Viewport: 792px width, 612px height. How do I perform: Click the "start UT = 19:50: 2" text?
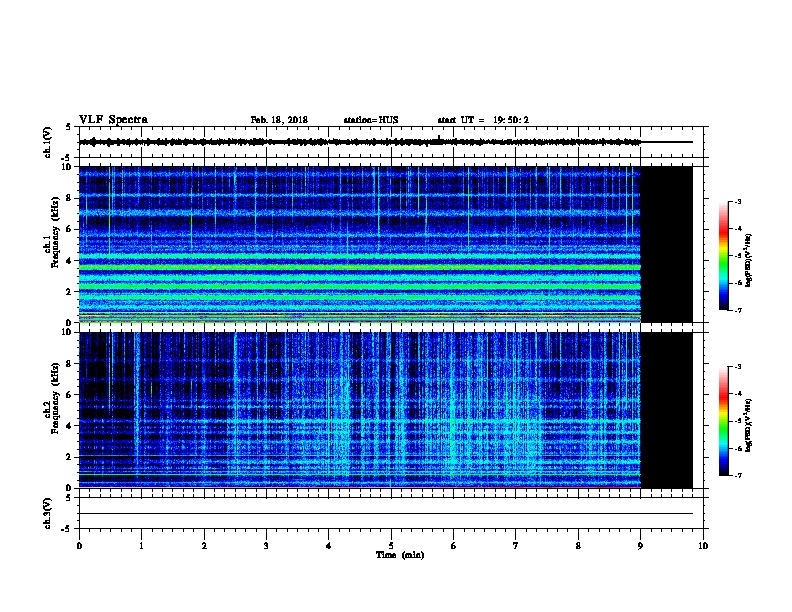tap(483, 120)
